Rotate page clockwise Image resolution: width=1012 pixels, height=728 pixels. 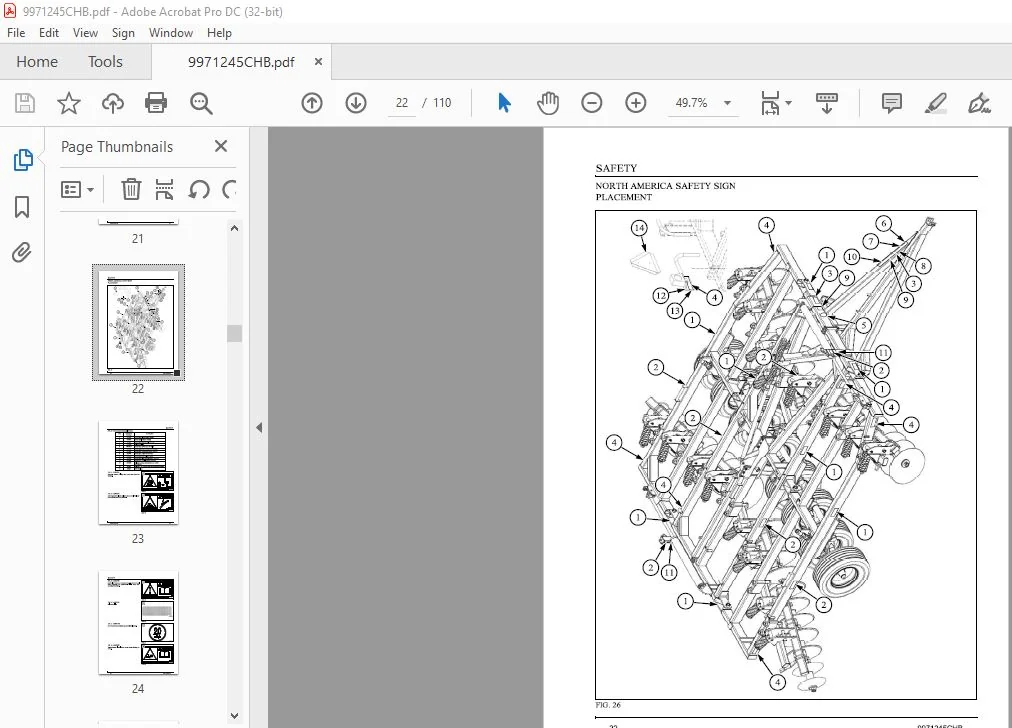point(229,189)
